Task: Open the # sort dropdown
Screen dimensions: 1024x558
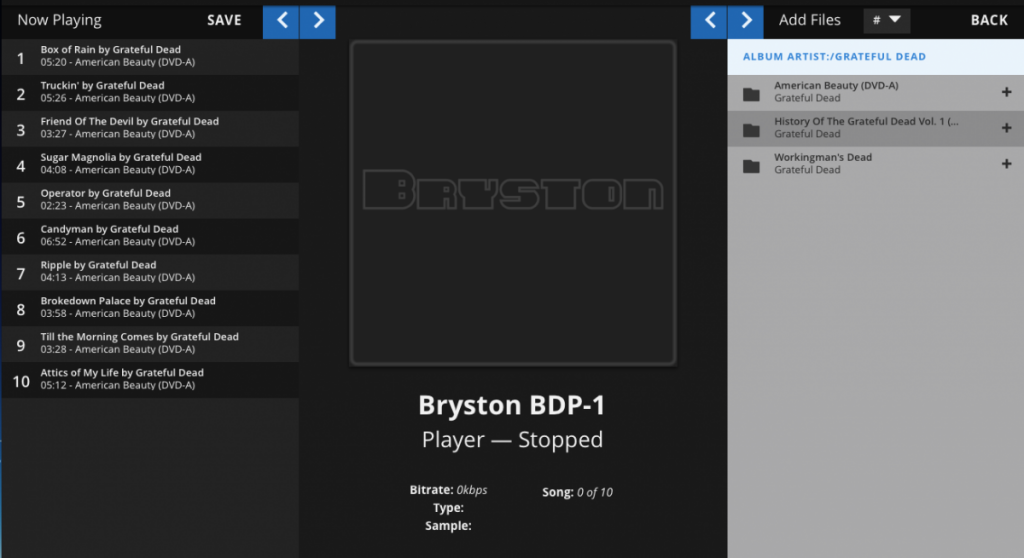Action: [887, 21]
